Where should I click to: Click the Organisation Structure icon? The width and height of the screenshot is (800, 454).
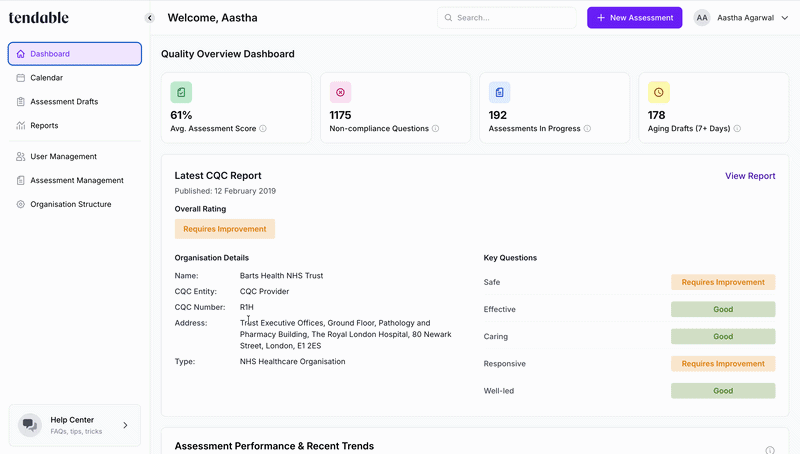pyautogui.click(x=20, y=204)
